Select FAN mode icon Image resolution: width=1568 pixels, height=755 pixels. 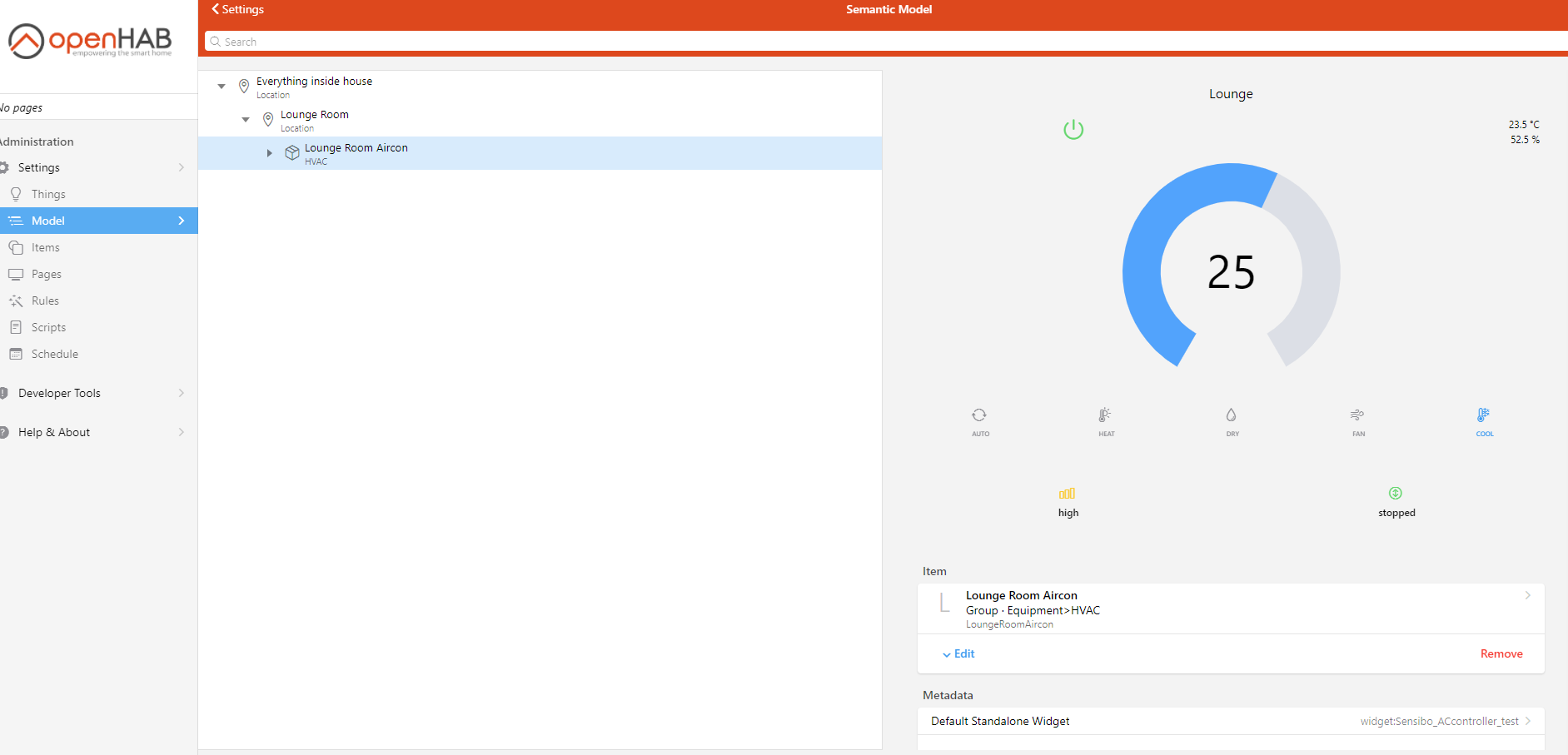1357,415
